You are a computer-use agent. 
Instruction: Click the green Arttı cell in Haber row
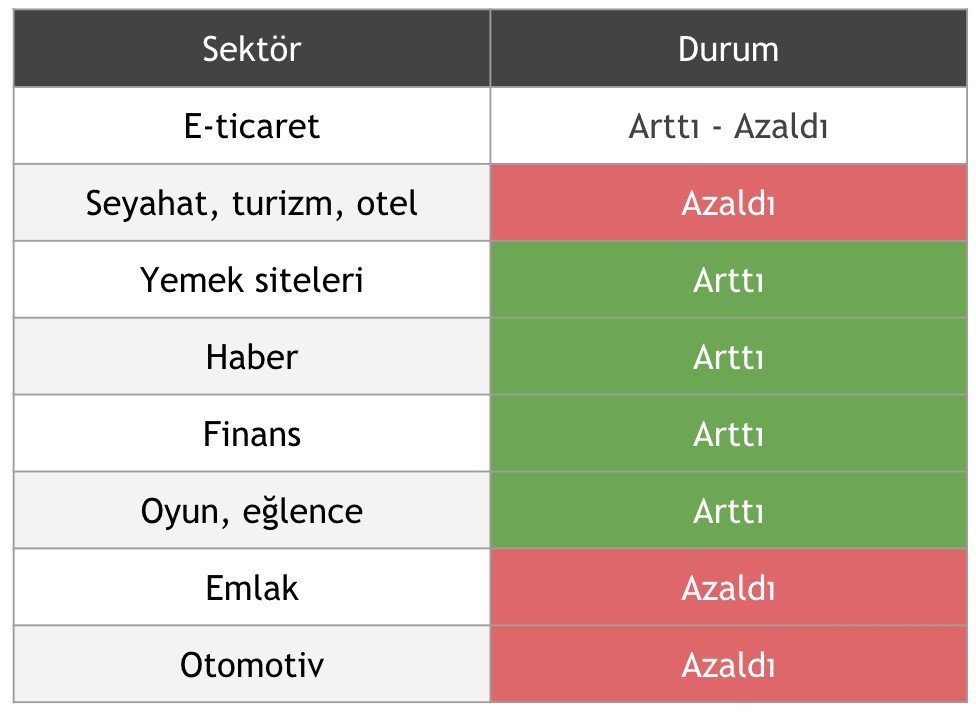[x=728, y=357]
